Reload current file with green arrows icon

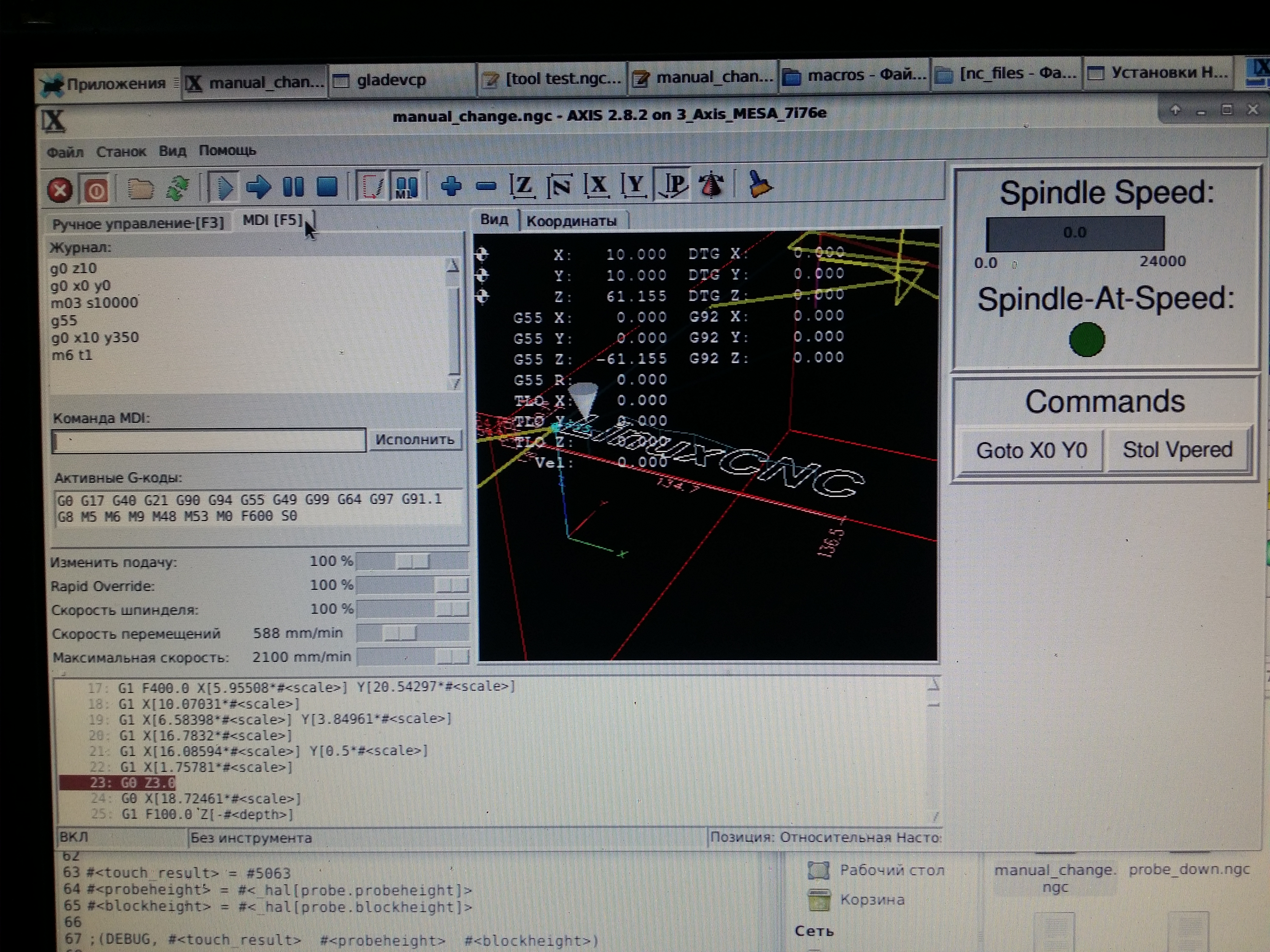[x=178, y=188]
